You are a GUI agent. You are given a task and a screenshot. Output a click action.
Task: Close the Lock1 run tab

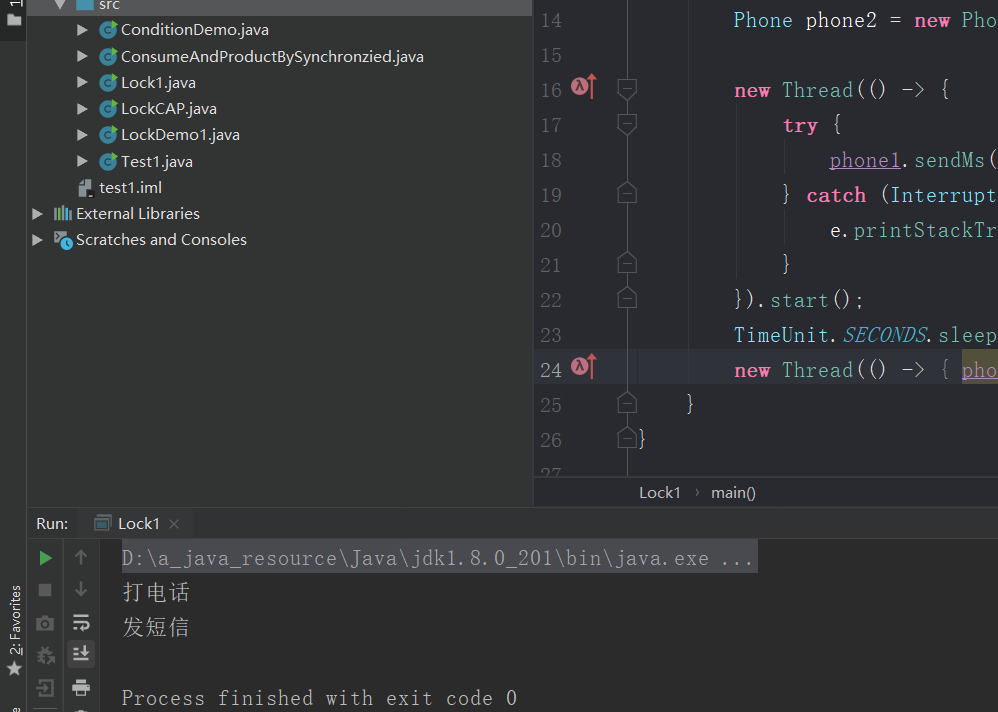(x=174, y=524)
